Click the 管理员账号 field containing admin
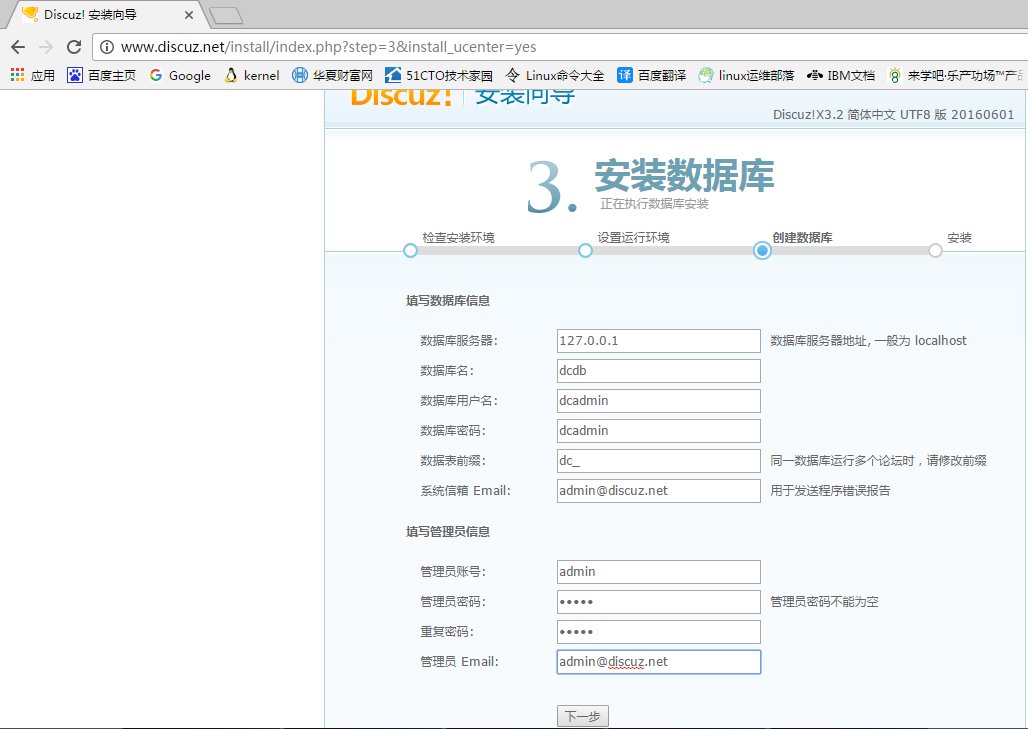Image resolution: width=1028 pixels, height=729 pixels. [659, 572]
